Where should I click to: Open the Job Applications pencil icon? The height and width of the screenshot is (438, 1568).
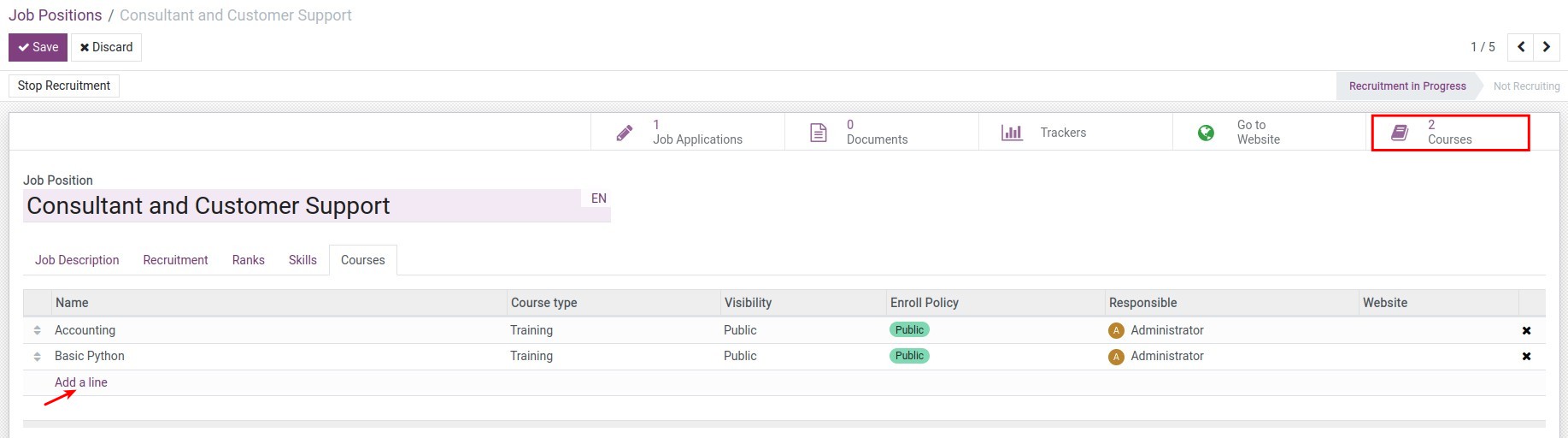625,133
